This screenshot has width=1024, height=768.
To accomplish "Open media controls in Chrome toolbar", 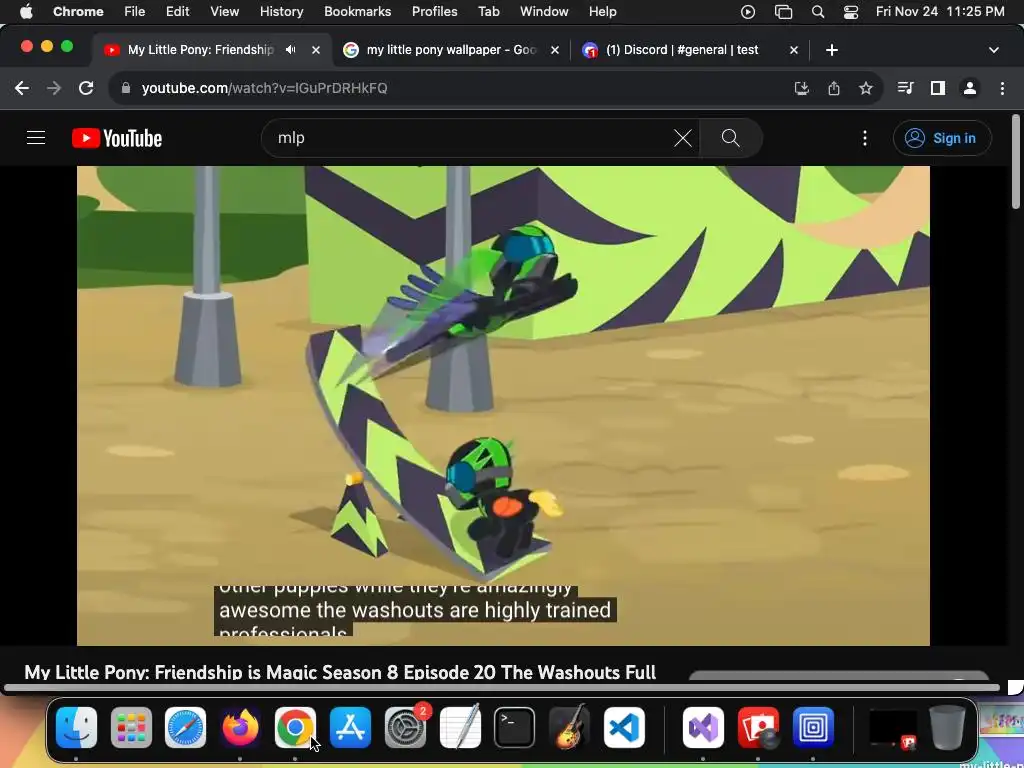I will [x=905, y=88].
